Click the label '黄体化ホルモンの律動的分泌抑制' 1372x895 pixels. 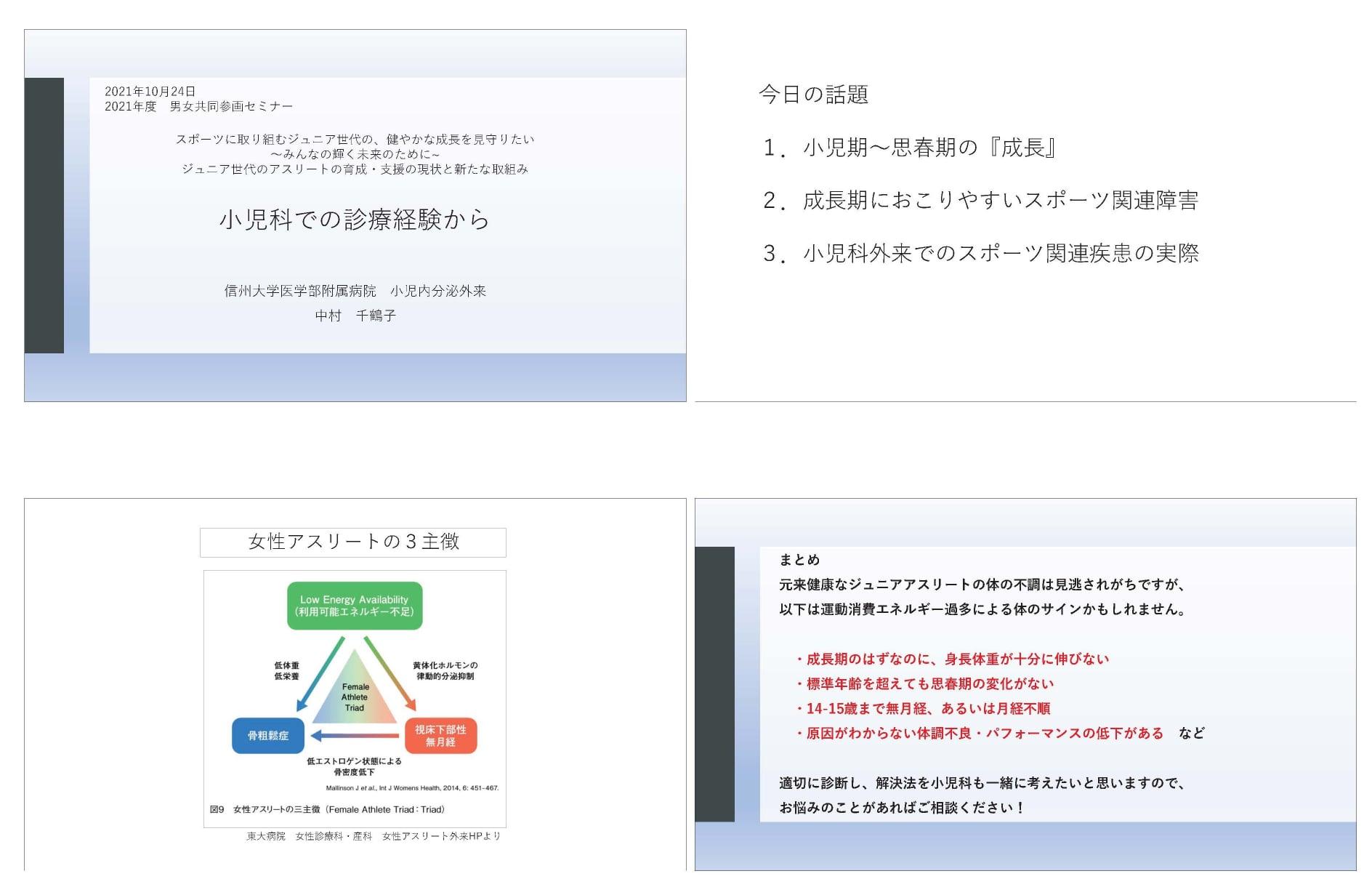pyautogui.click(x=445, y=671)
